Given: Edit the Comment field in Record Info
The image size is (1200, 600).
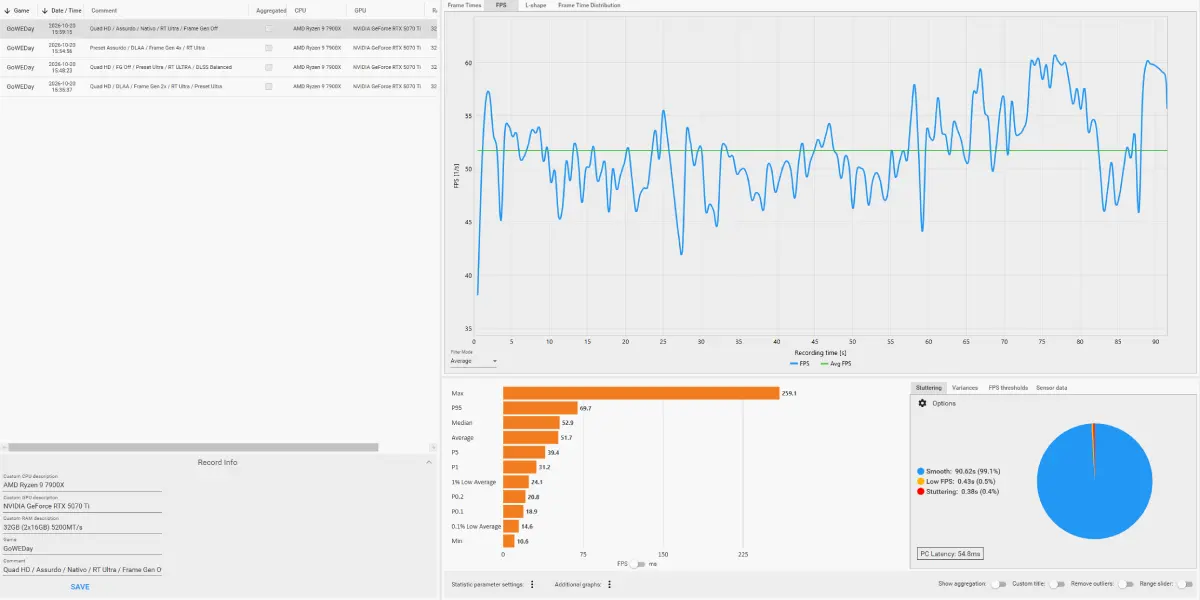Looking at the screenshot, I should coord(82,570).
